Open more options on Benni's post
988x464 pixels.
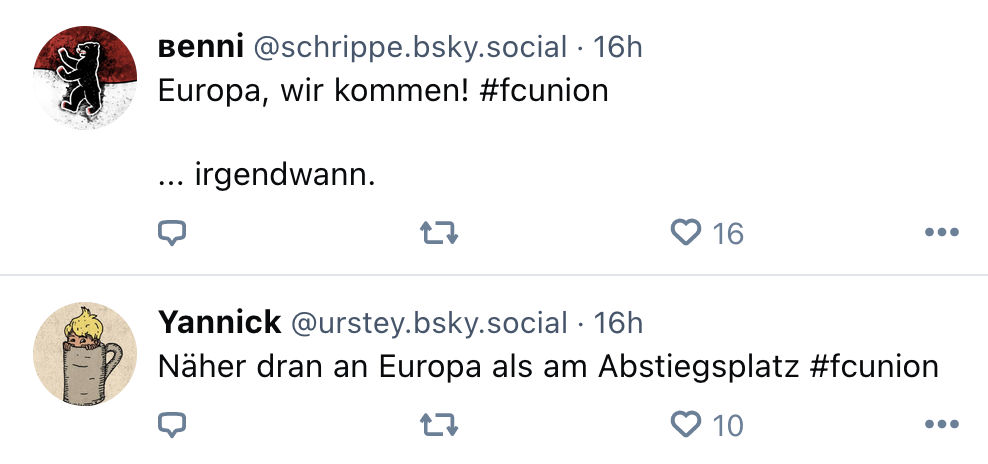coord(941,233)
